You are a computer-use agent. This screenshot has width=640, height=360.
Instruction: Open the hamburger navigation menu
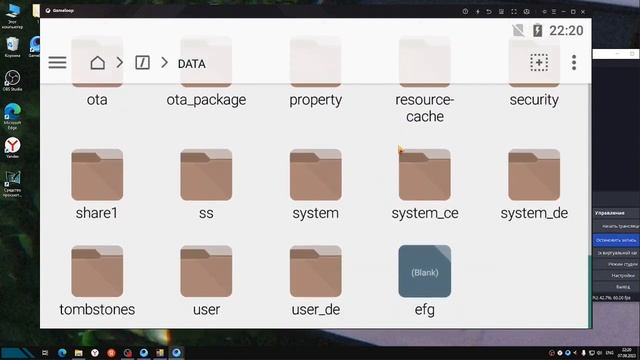click(x=57, y=62)
